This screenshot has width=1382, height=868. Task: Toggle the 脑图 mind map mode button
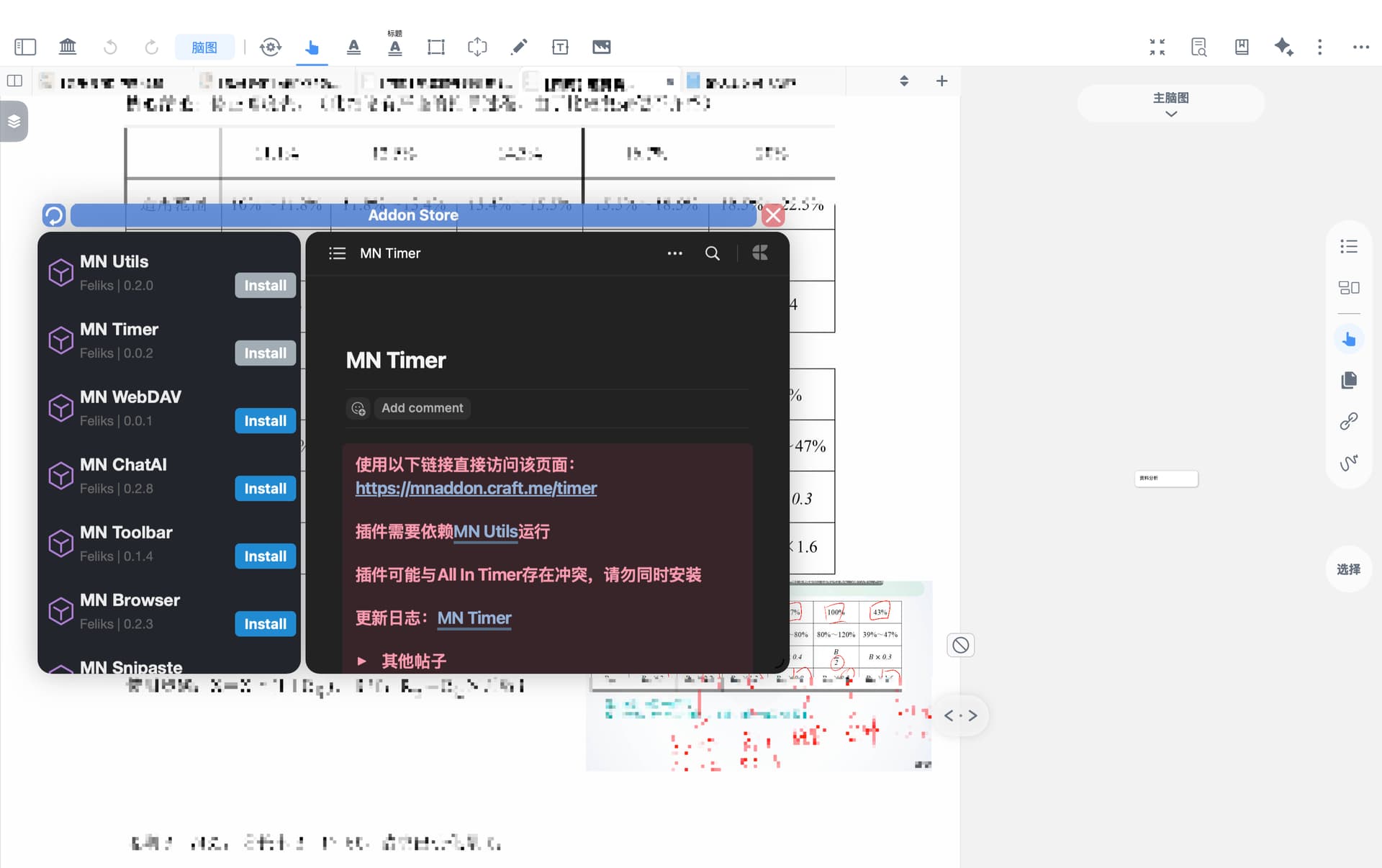coord(204,48)
